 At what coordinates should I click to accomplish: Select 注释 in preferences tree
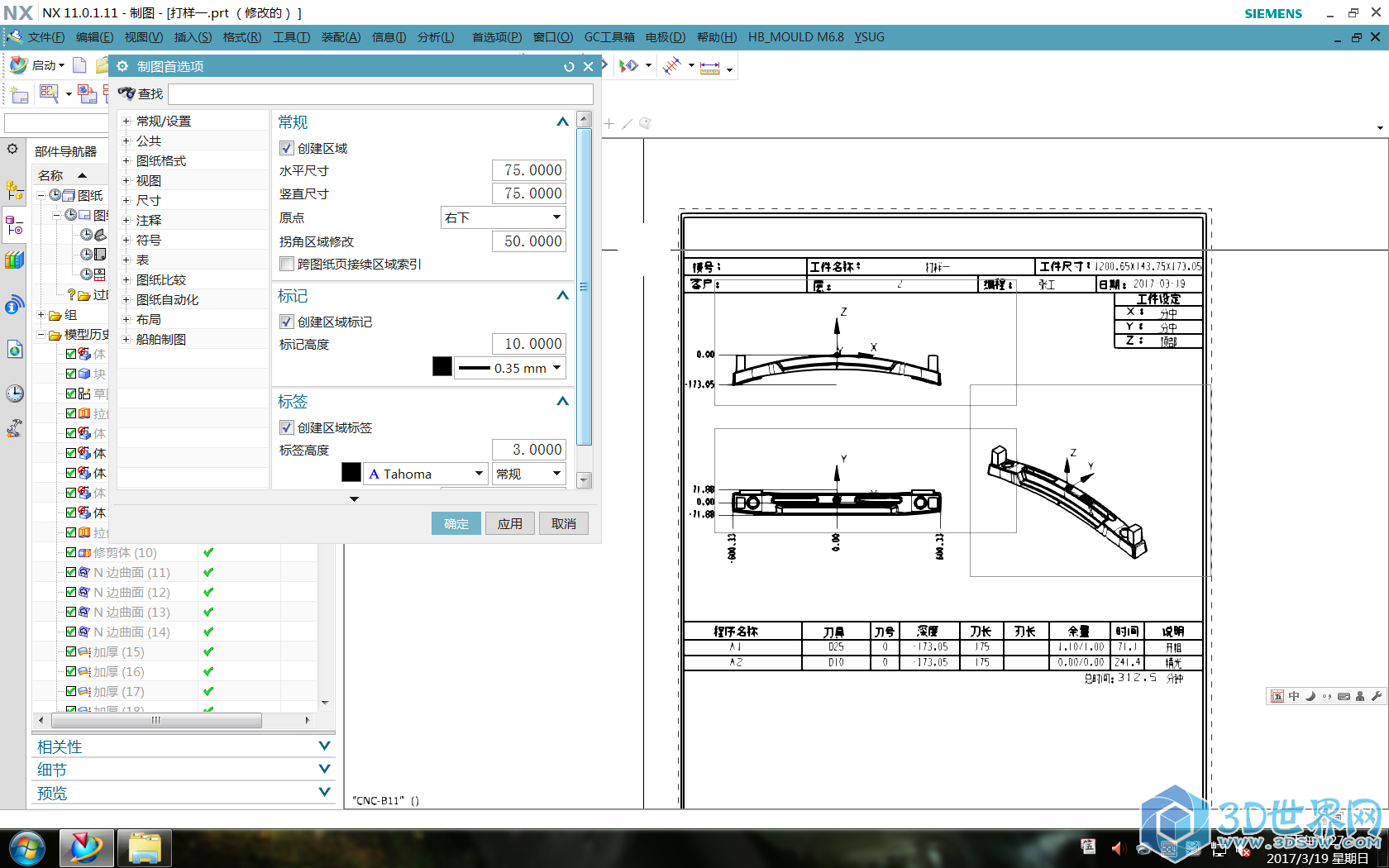pyautogui.click(x=149, y=220)
